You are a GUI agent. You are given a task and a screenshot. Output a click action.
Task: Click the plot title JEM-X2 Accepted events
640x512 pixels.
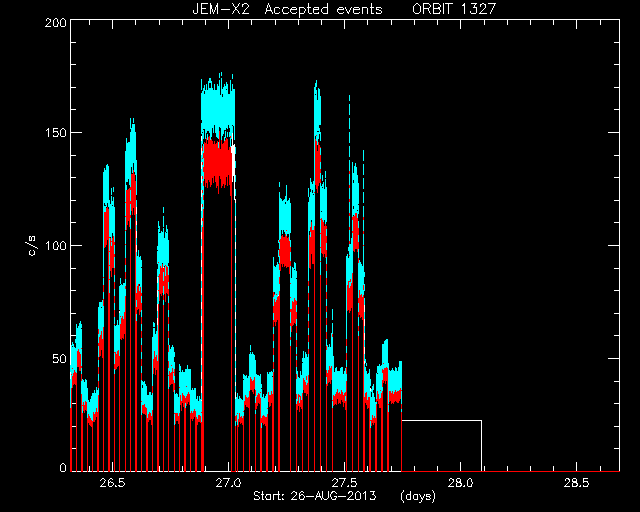pyautogui.click(x=287, y=9)
